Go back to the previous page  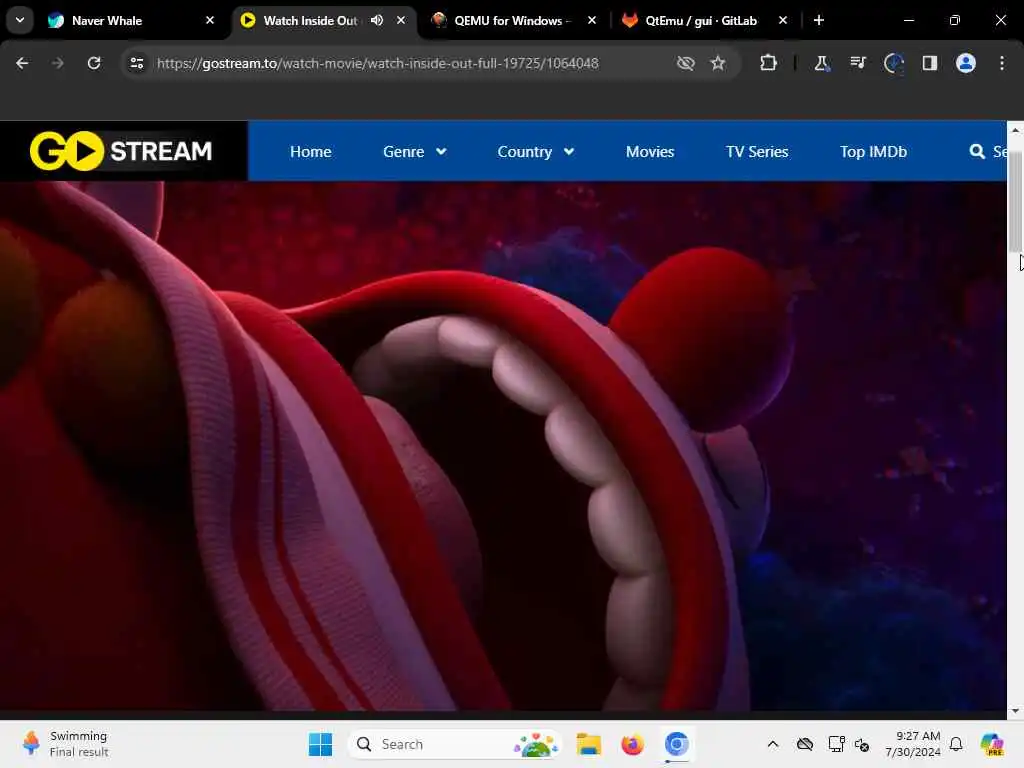click(22, 63)
